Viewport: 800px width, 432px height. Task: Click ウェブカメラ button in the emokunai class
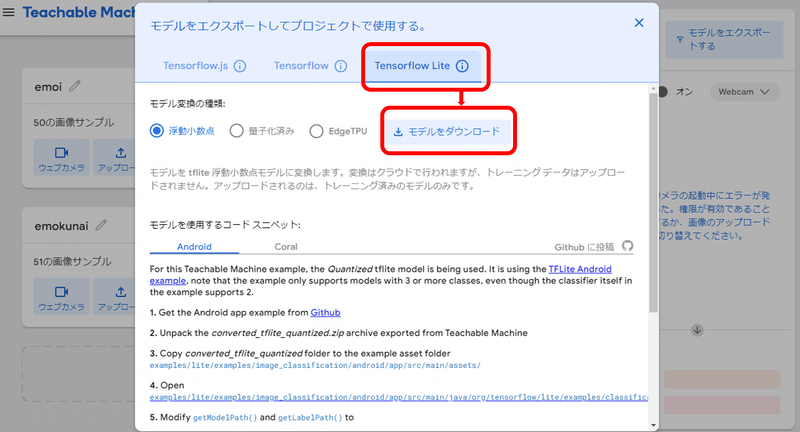[x=61, y=297]
